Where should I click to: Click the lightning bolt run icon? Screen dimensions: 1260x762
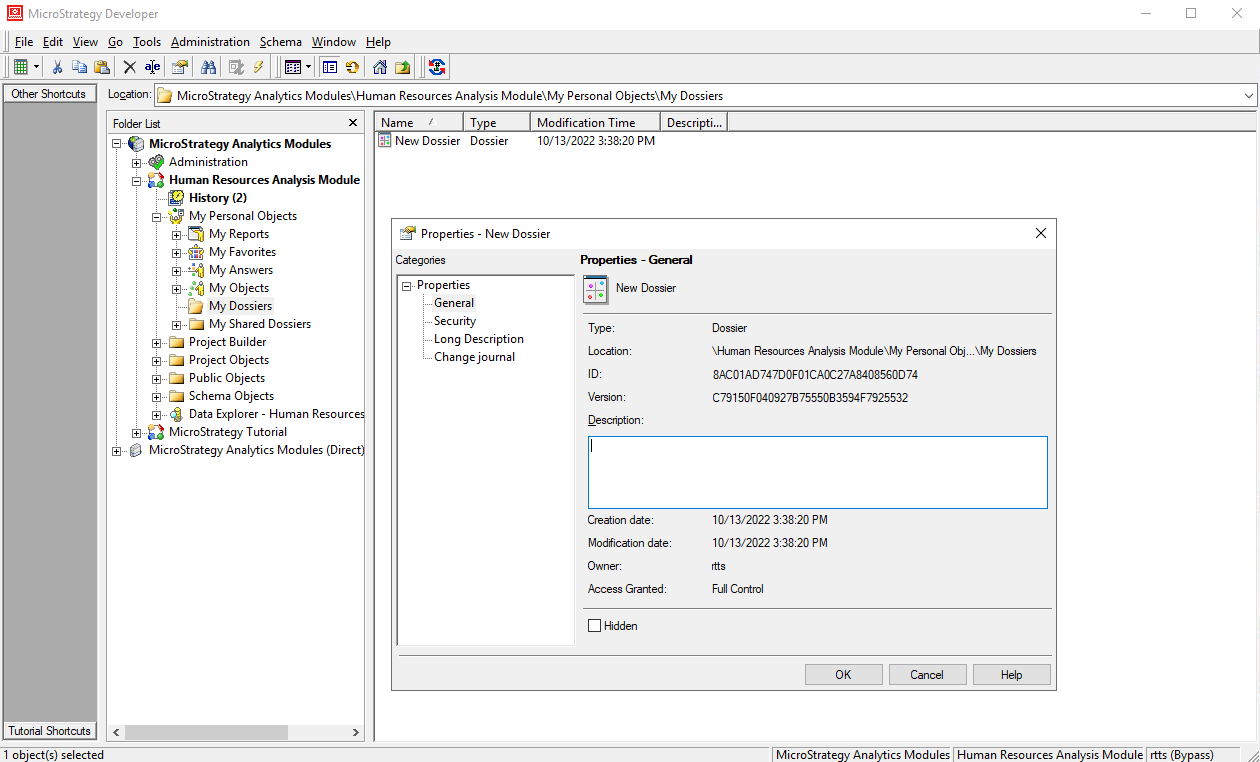(258, 67)
